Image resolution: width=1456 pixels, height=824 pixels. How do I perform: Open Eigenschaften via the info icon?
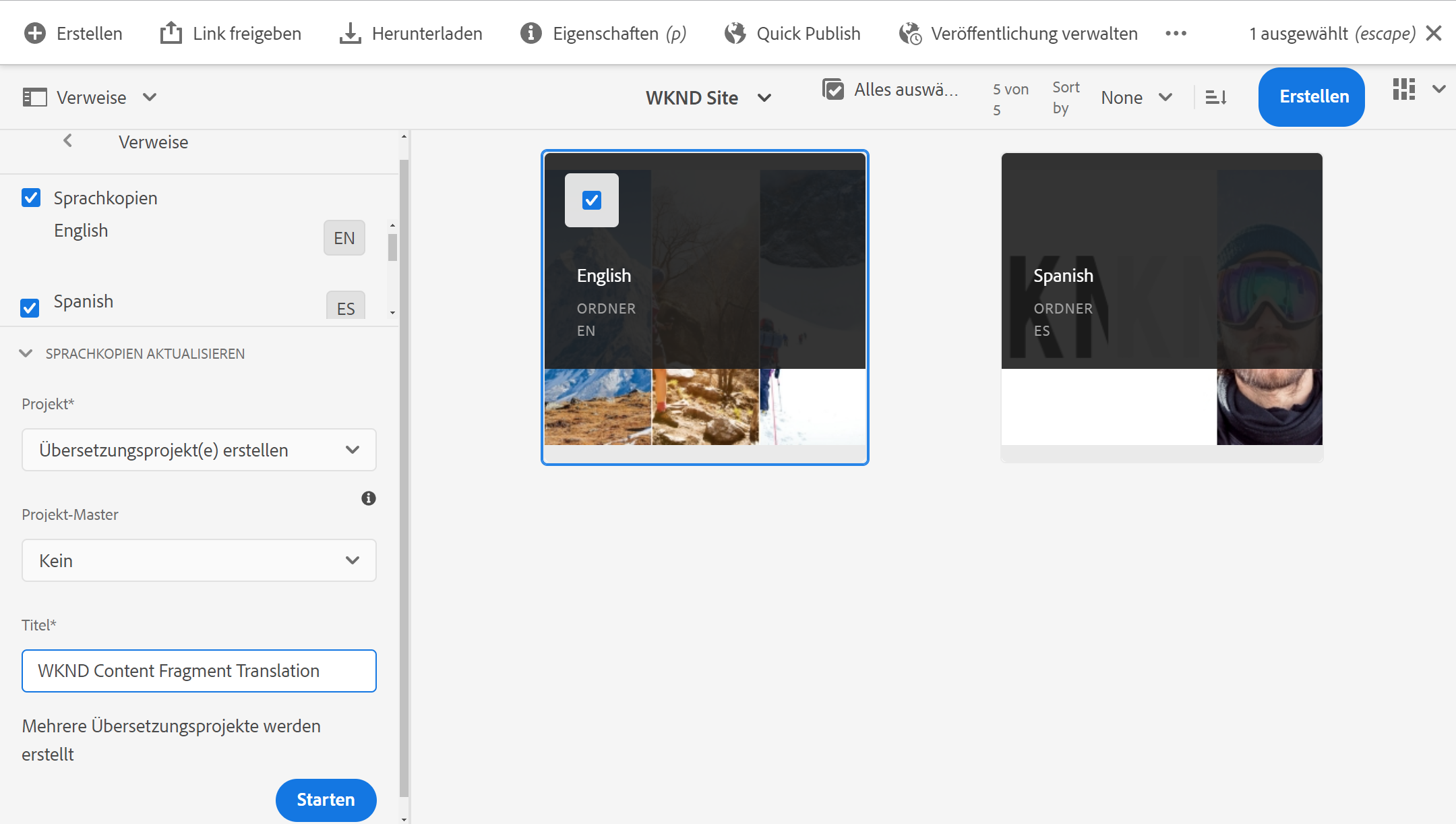(x=531, y=33)
